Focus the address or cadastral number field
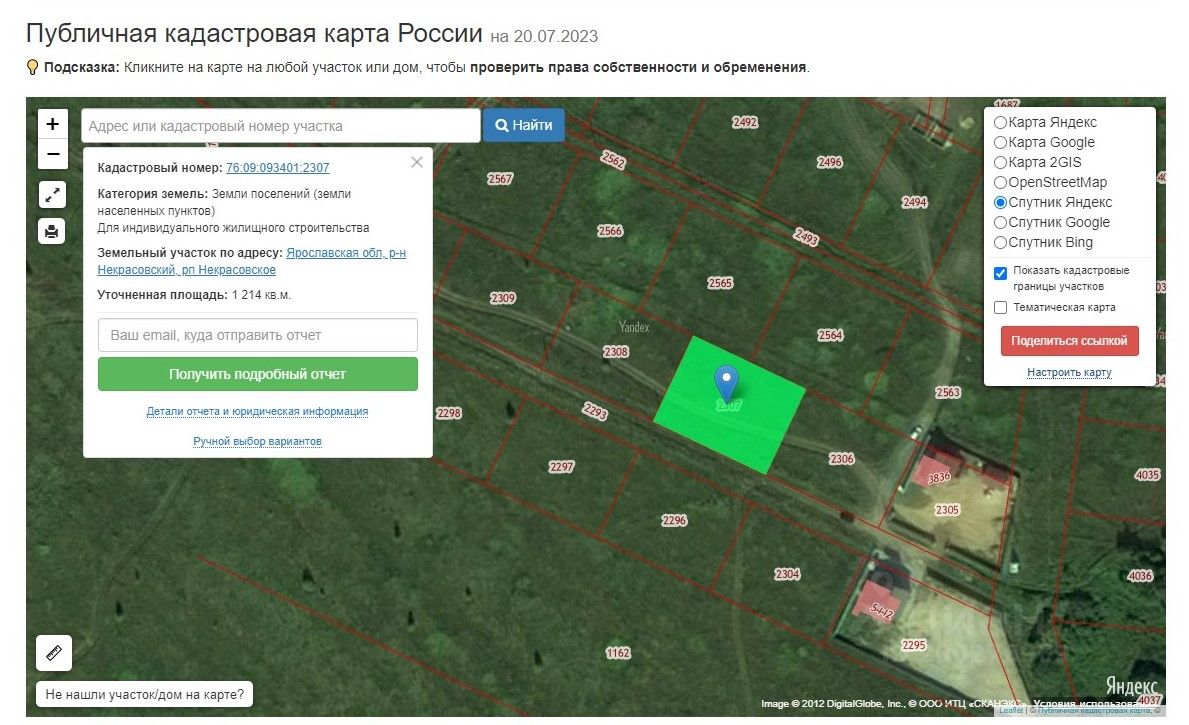This screenshot has height=725, width=1189. [x=281, y=126]
